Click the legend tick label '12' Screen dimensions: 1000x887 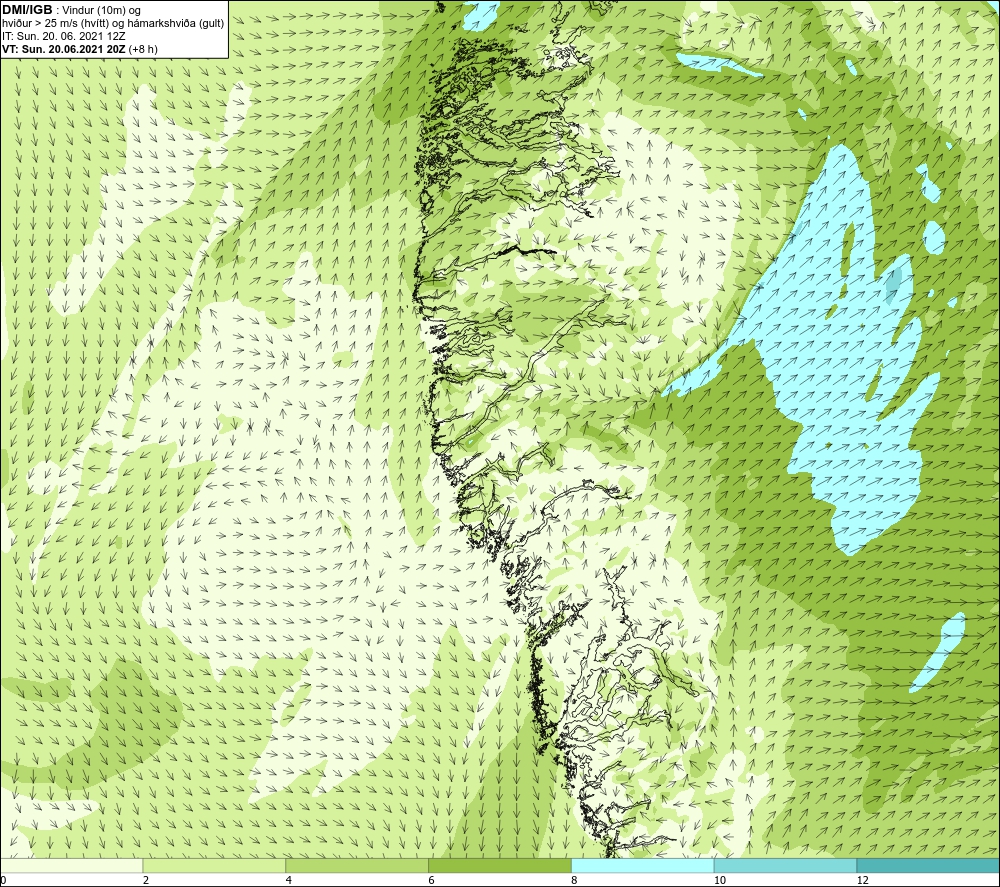pos(862,881)
